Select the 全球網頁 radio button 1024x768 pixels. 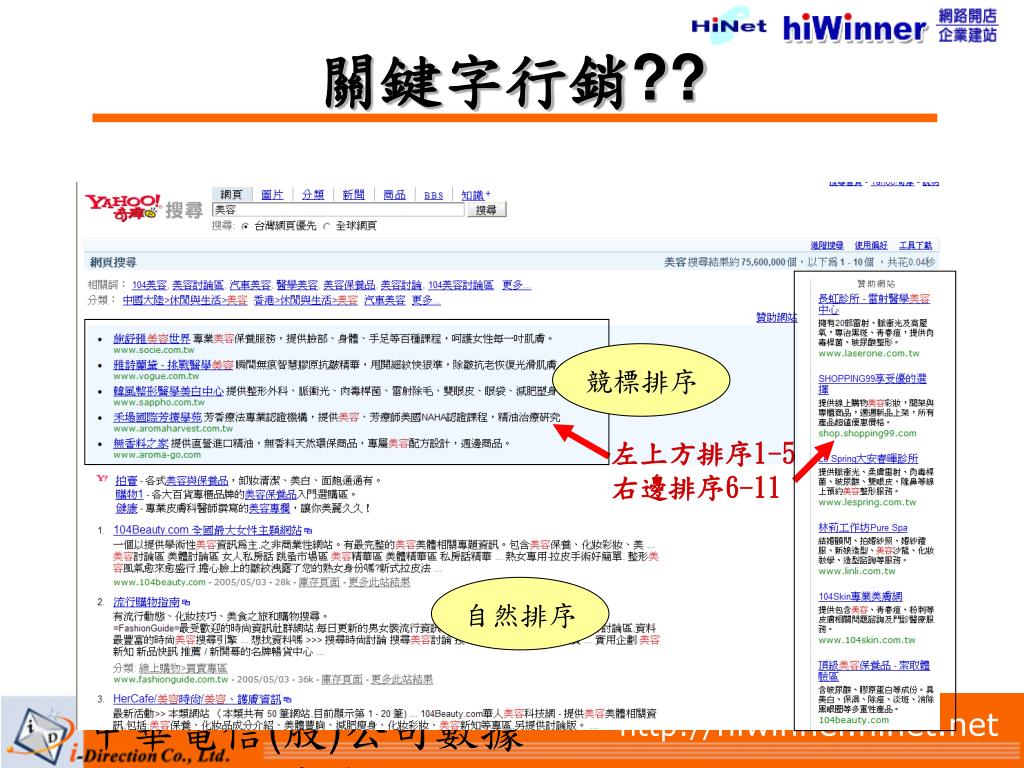(x=327, y=226)
